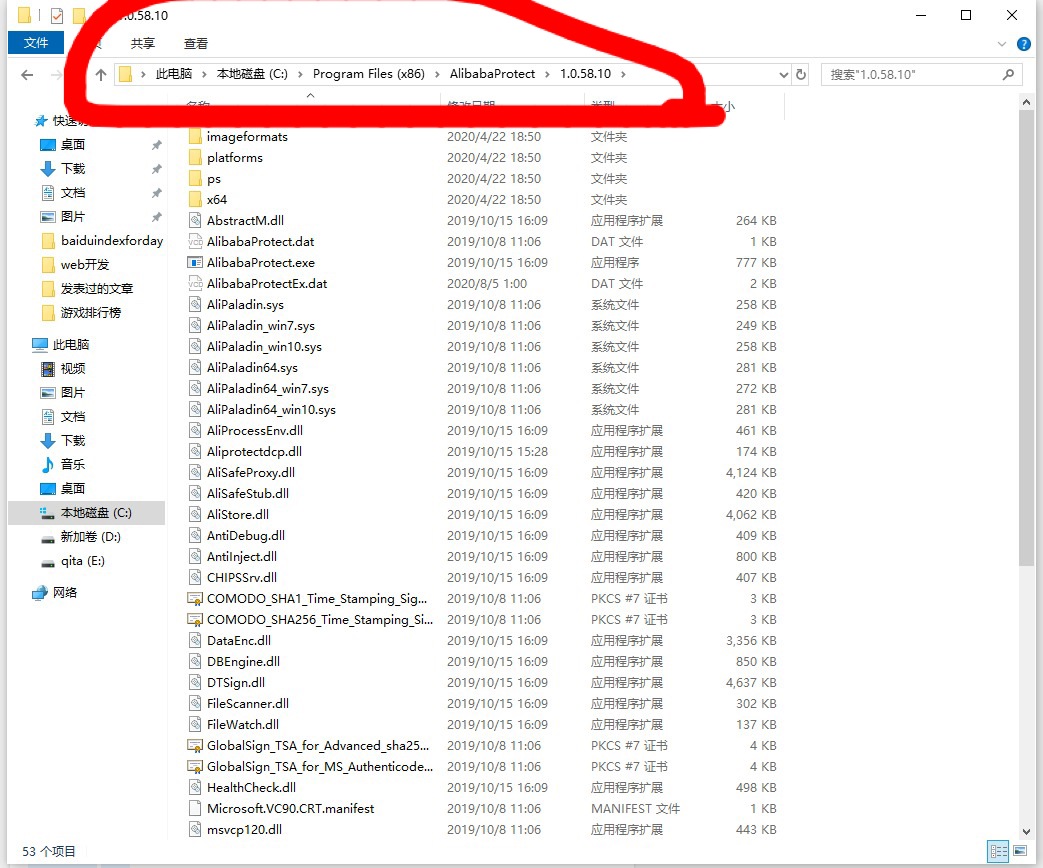The image size is (1043, 868).
Task: Open the 共享 ribbon tab
Action: [142, 43]
